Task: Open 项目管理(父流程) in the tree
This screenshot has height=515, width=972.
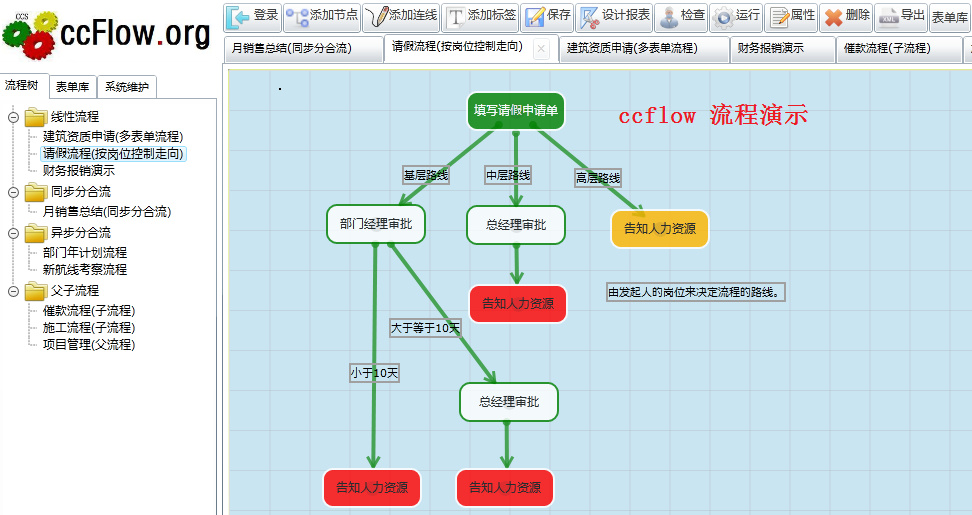Action: click(x=89, y=345)
